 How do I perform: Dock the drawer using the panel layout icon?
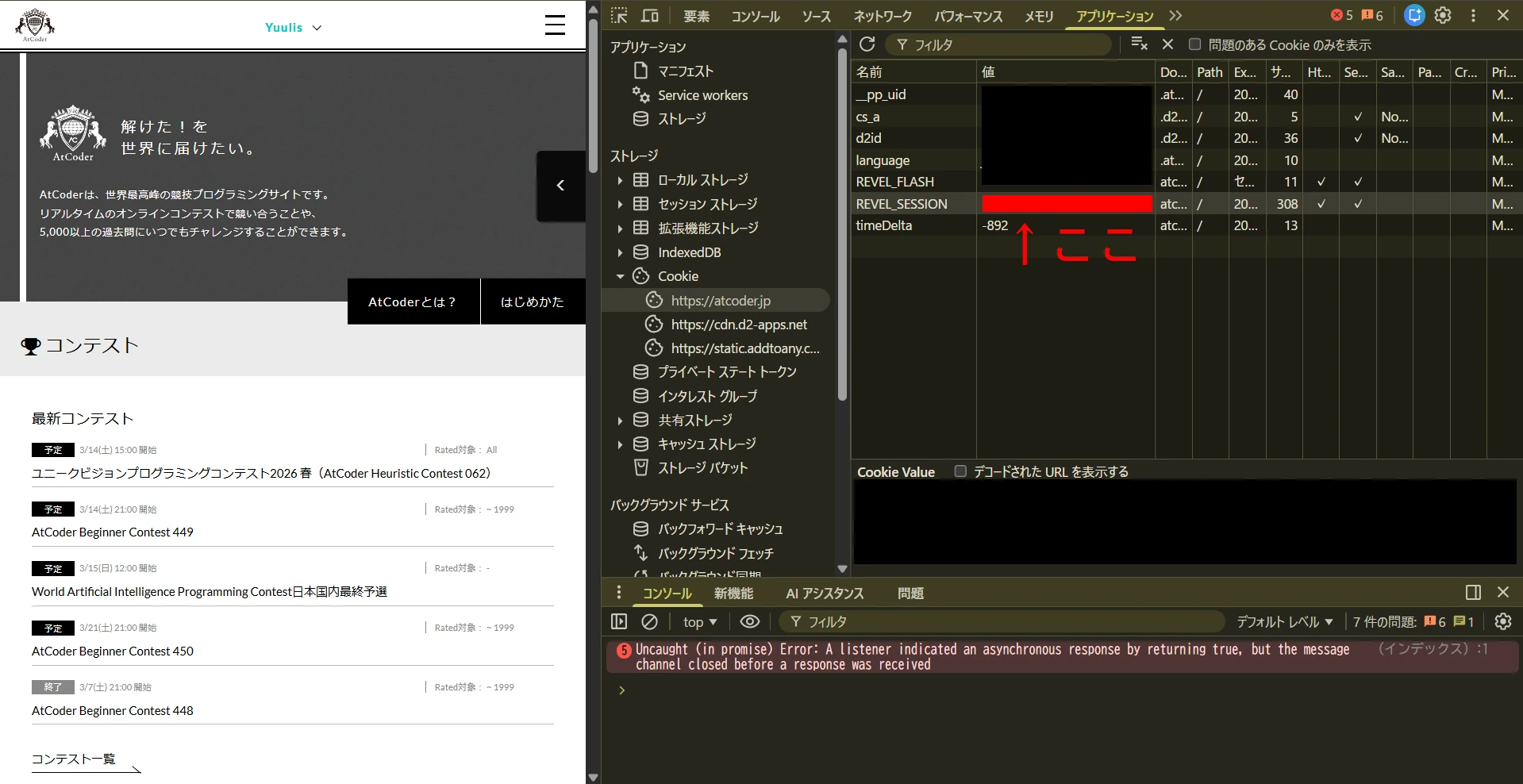click(x=1473, y=592)
